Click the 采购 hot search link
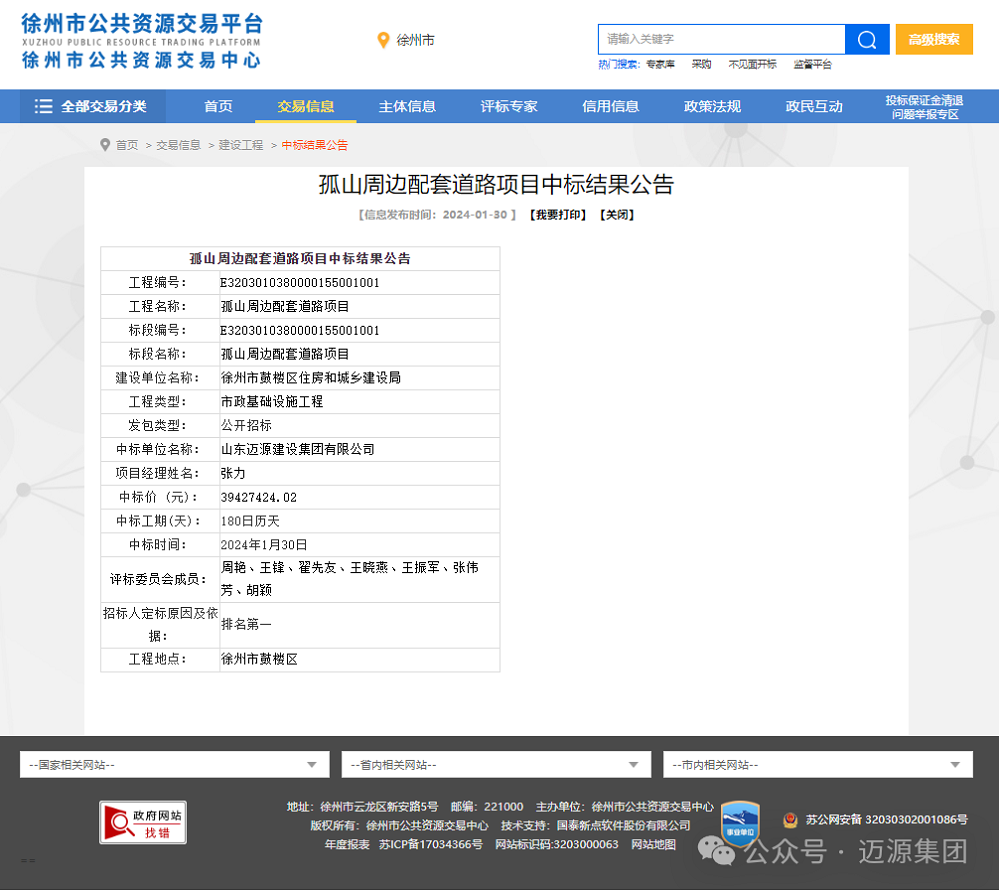This screenshot has width=999, height=891. (701, 64)
